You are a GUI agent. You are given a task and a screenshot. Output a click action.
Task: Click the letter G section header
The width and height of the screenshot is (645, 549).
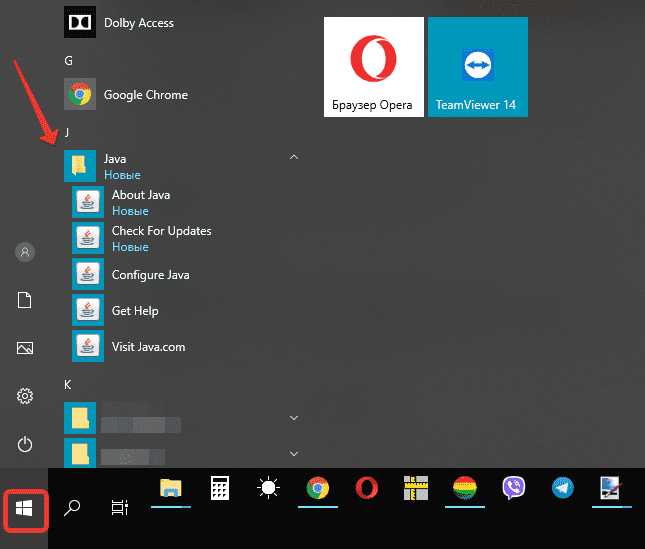(x=68, y=60)
